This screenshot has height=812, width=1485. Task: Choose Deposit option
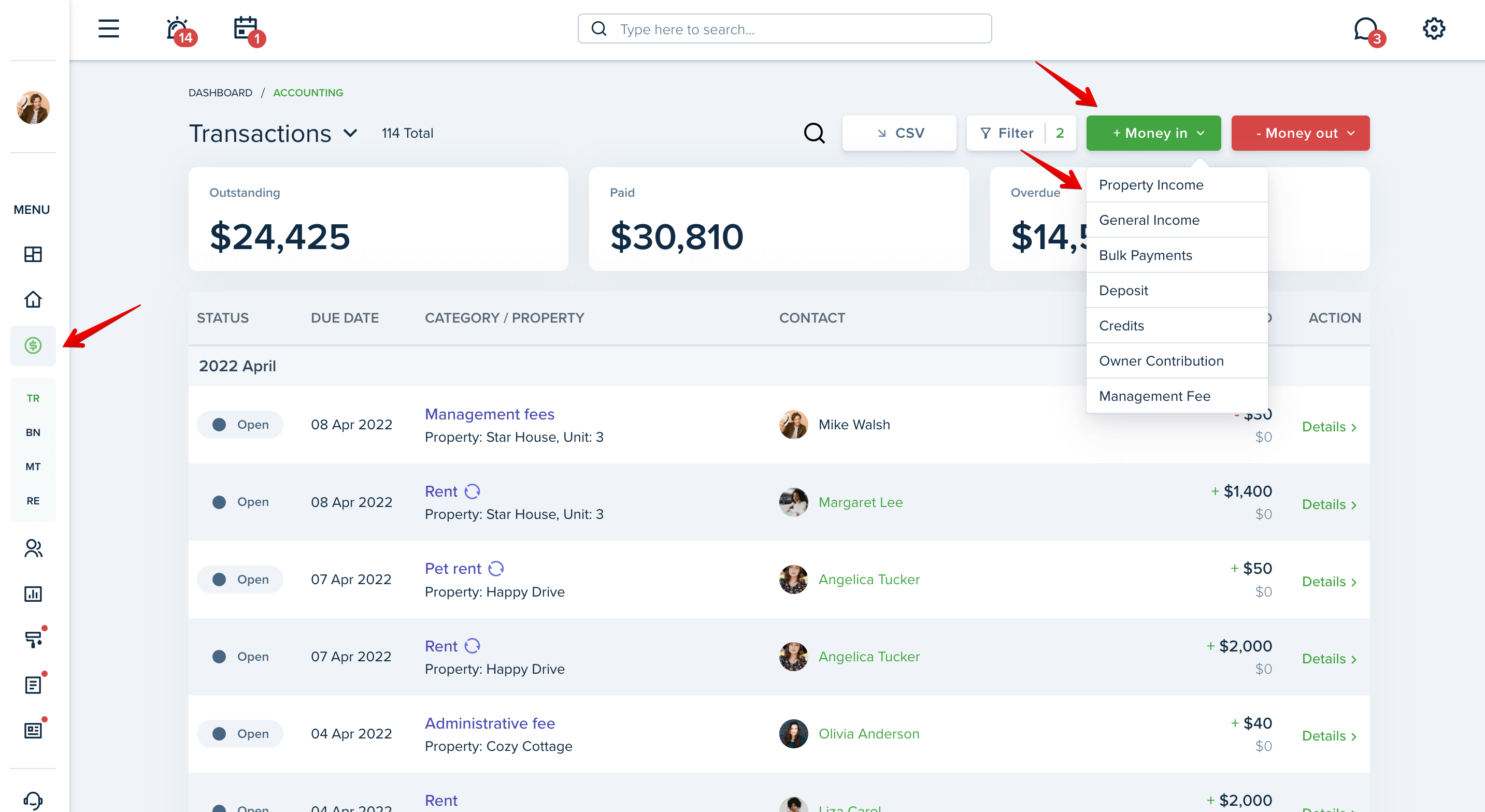click(1176, 291)
